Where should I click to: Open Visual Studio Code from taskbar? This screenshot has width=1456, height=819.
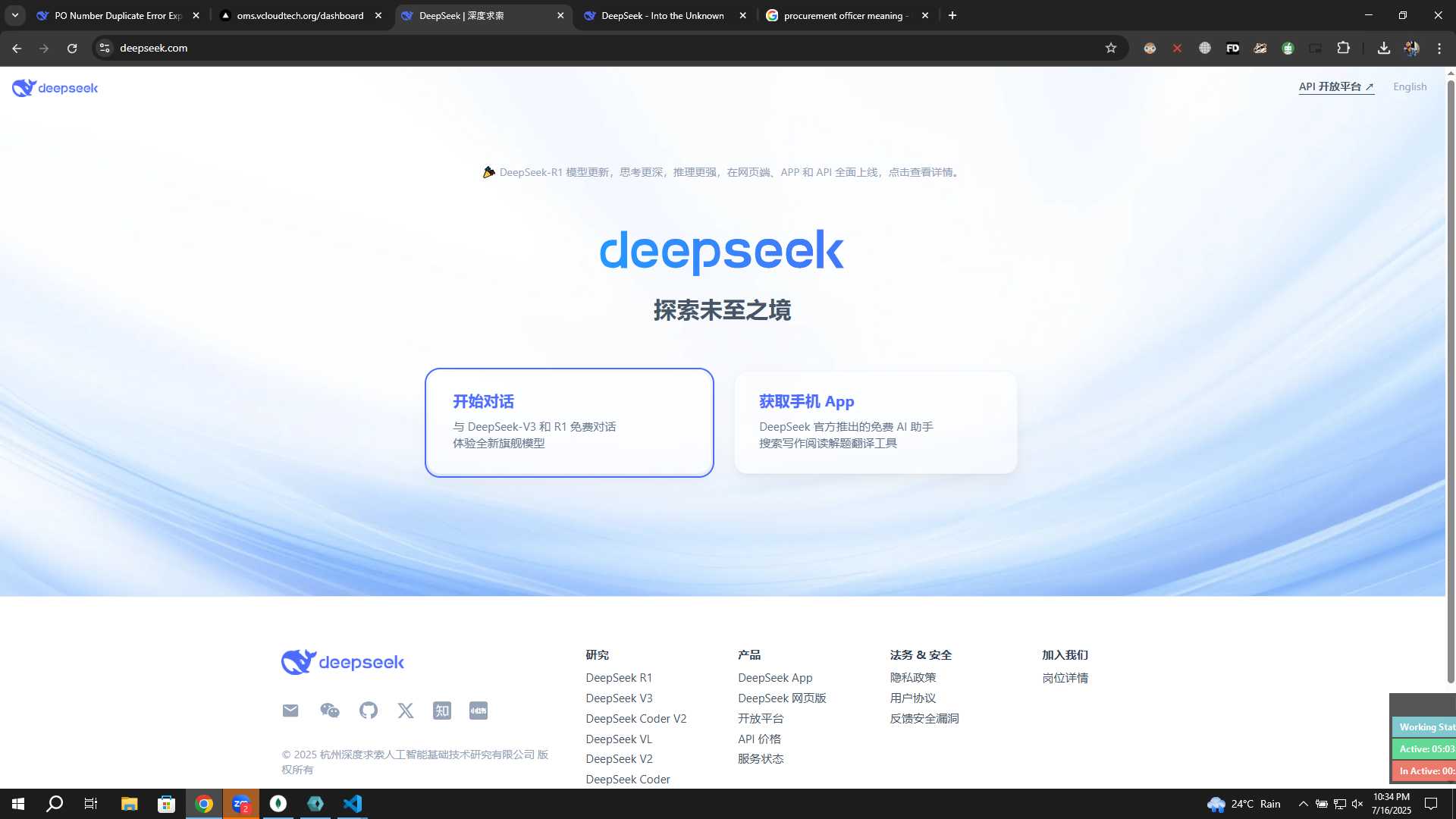pyautogui.click(x=353, y=804)
